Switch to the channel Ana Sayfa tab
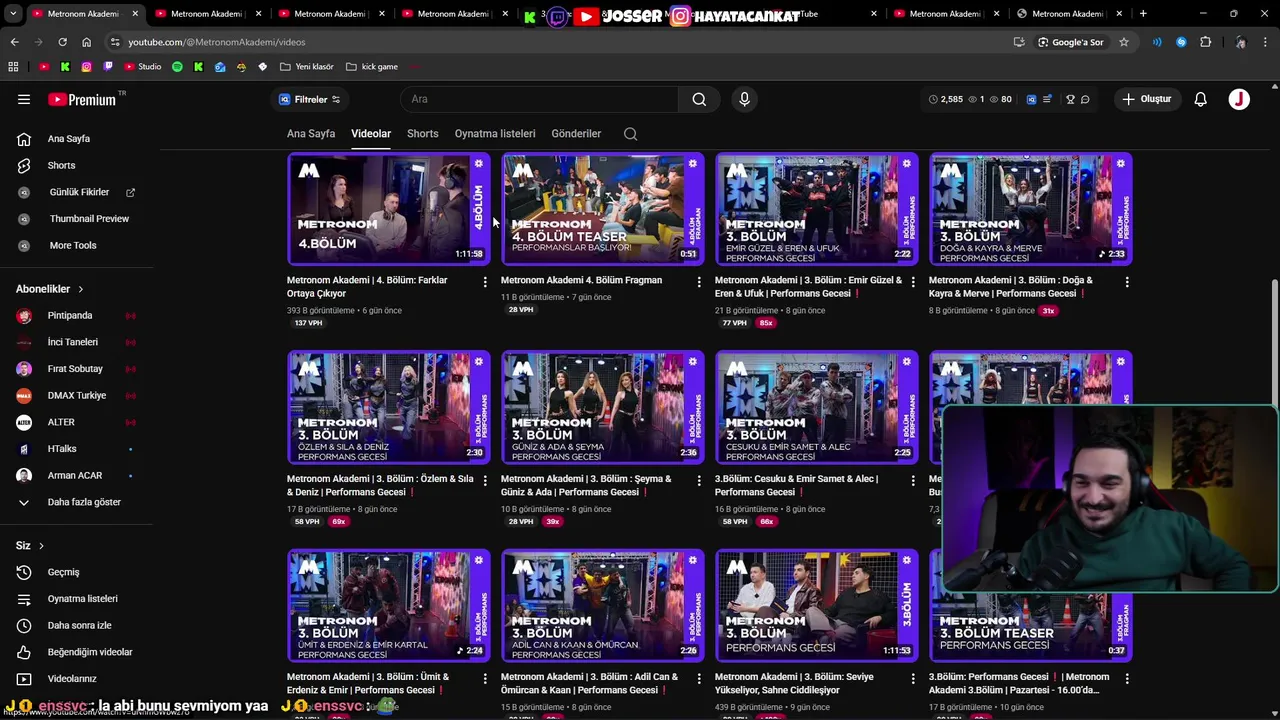Image resolution: width=1280 pixels, height=720 pixels. (x=311, y=133)
